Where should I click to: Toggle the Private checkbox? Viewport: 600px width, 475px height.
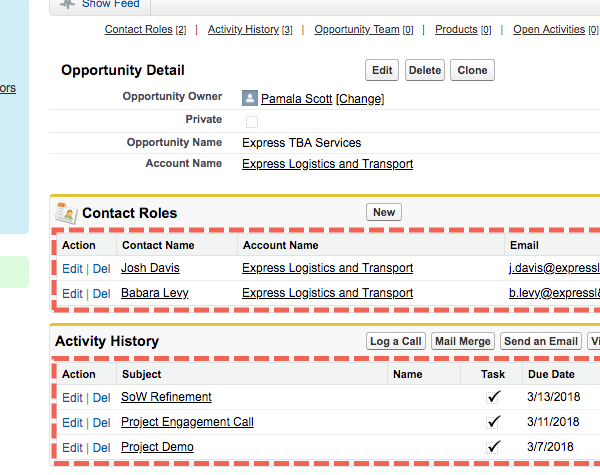coord(252,122)
